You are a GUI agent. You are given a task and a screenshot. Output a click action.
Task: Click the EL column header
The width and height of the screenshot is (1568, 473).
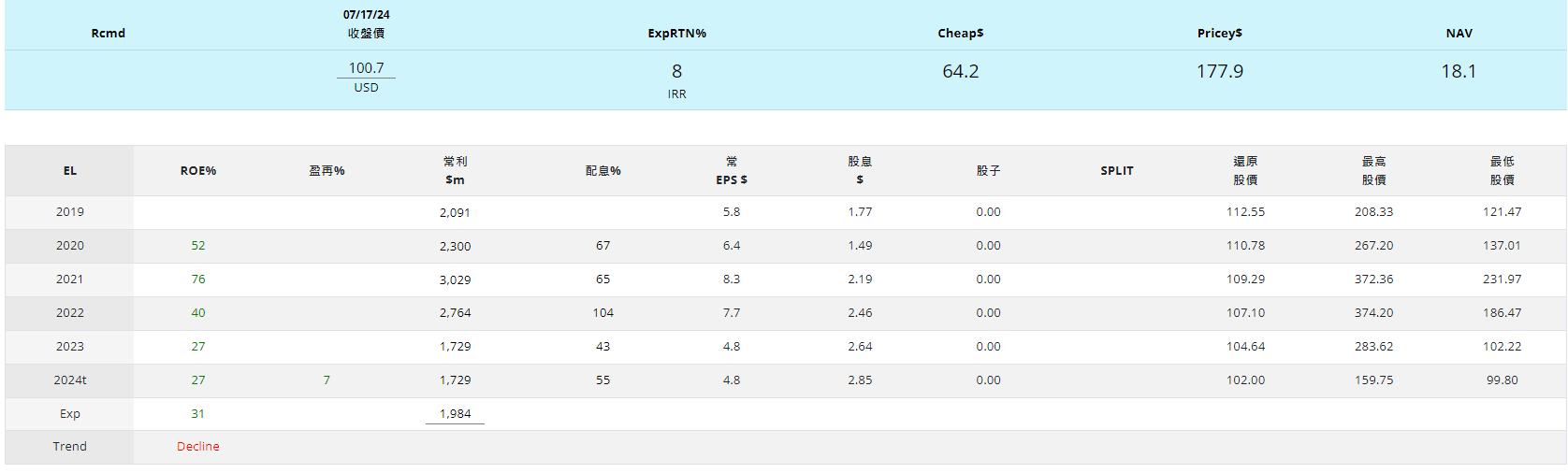(70, 171)
